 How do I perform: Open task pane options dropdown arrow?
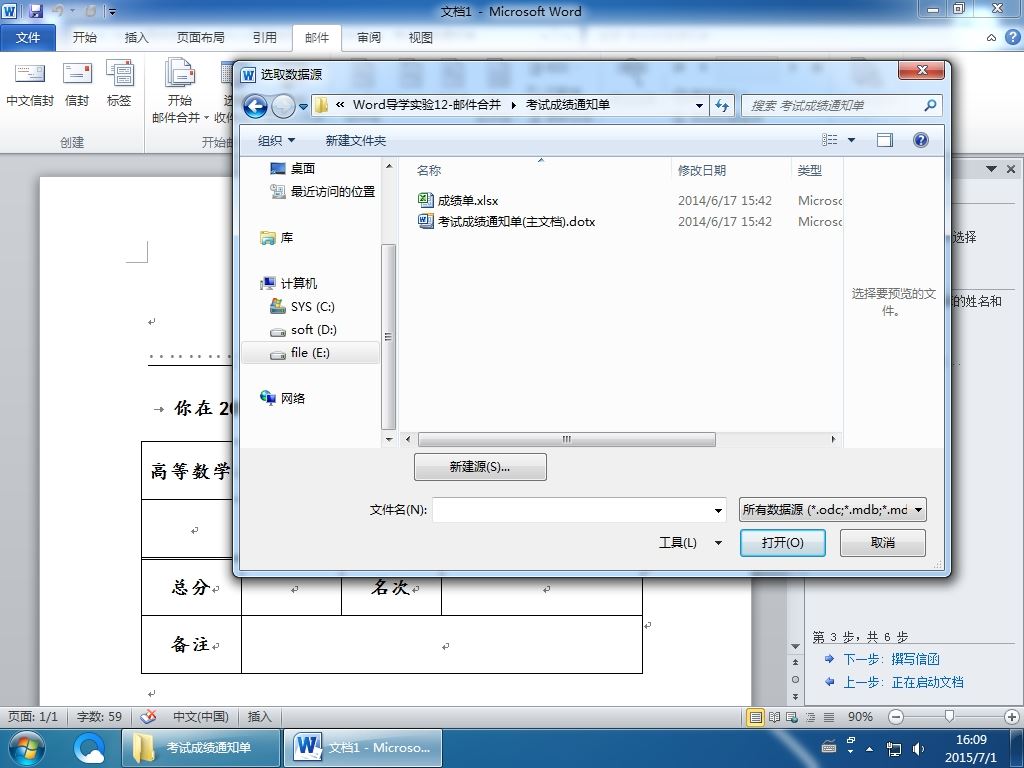[x=991, y=169]
